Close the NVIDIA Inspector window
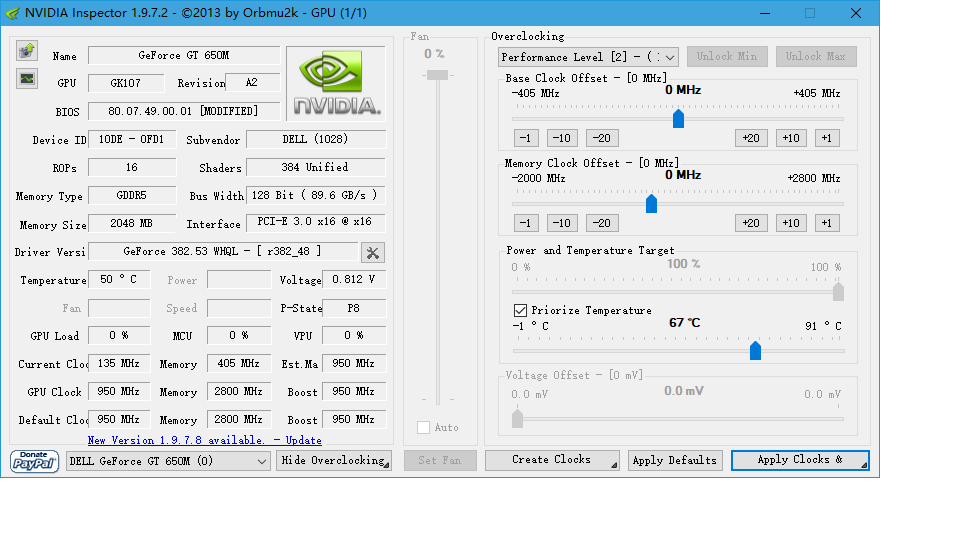 tap(856, 13)
